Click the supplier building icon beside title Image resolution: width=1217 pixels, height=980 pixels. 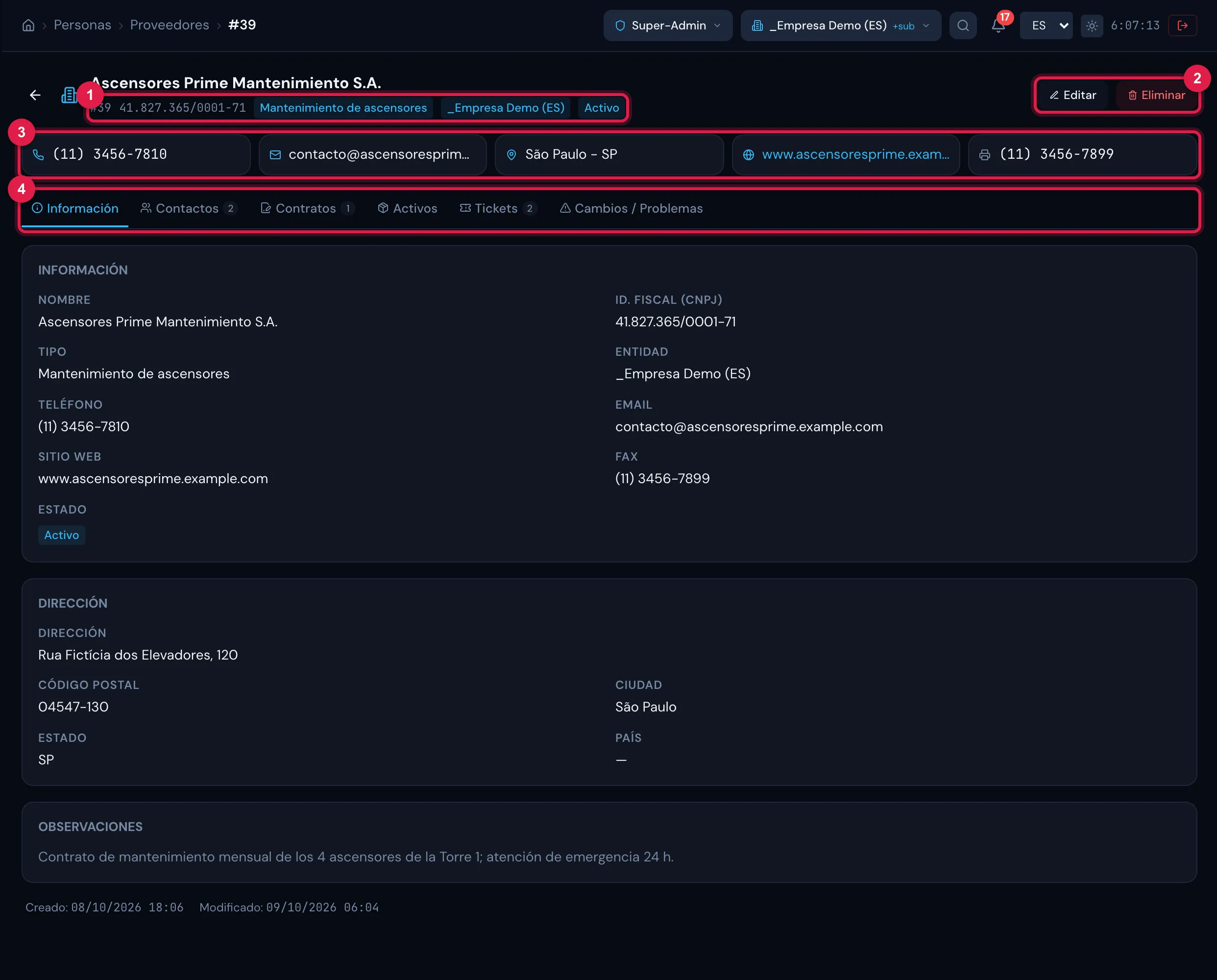pos(69,95)
